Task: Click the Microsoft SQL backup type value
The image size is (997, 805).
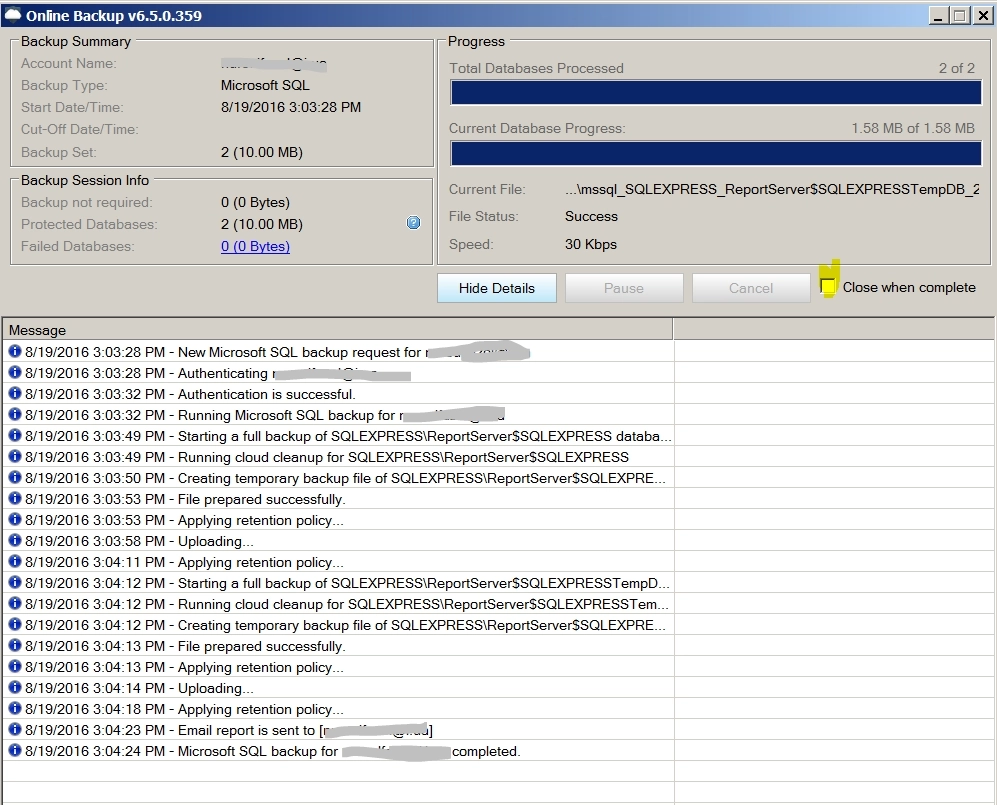Action: [x=265, y=85]
